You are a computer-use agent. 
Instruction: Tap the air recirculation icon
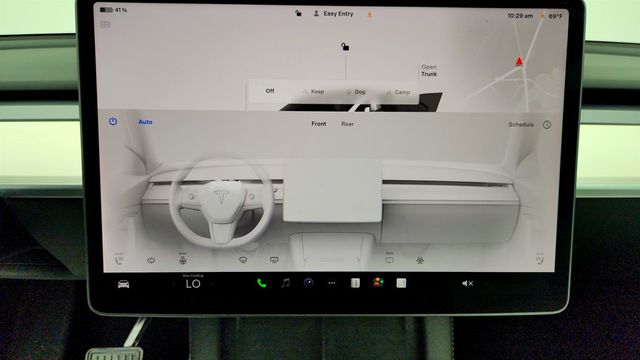[151, 260]
